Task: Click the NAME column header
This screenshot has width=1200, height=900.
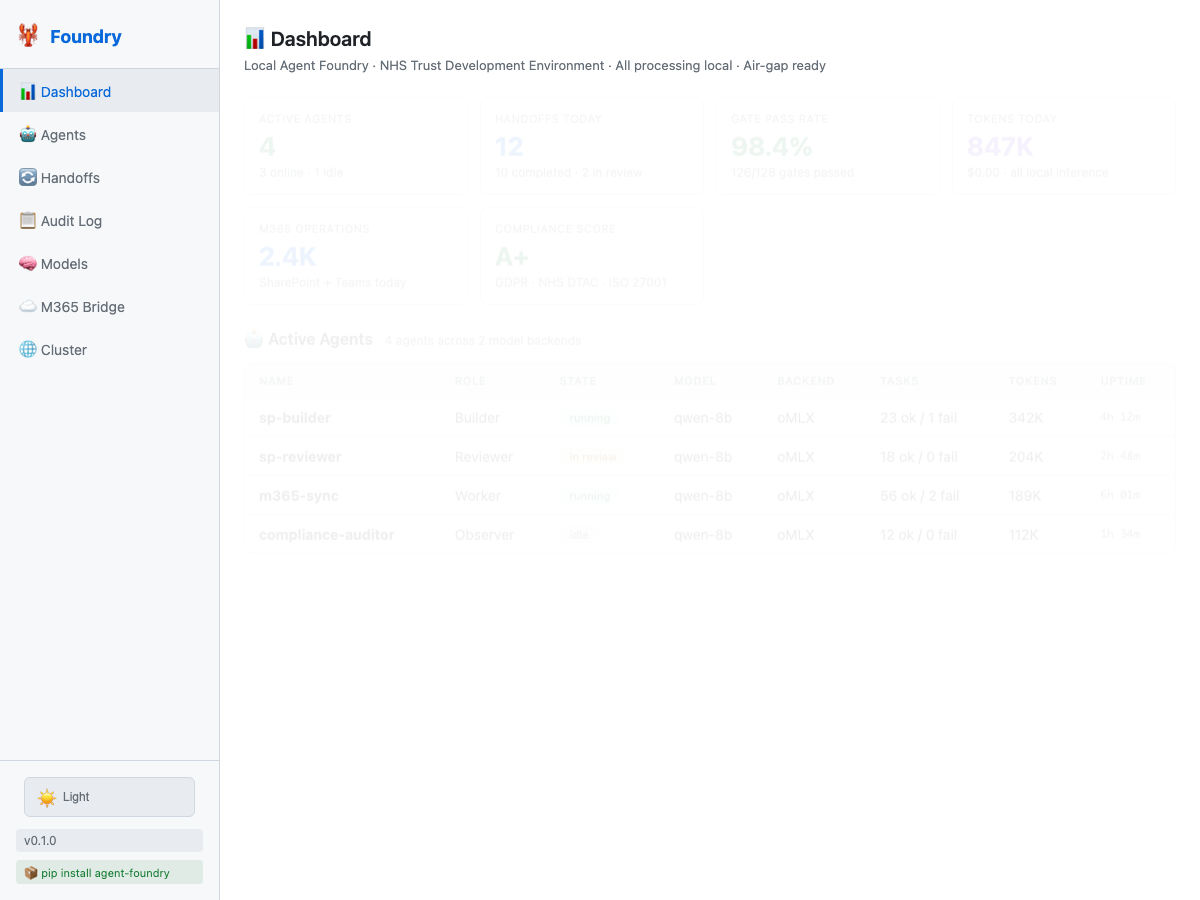Action: click(277, 381)
